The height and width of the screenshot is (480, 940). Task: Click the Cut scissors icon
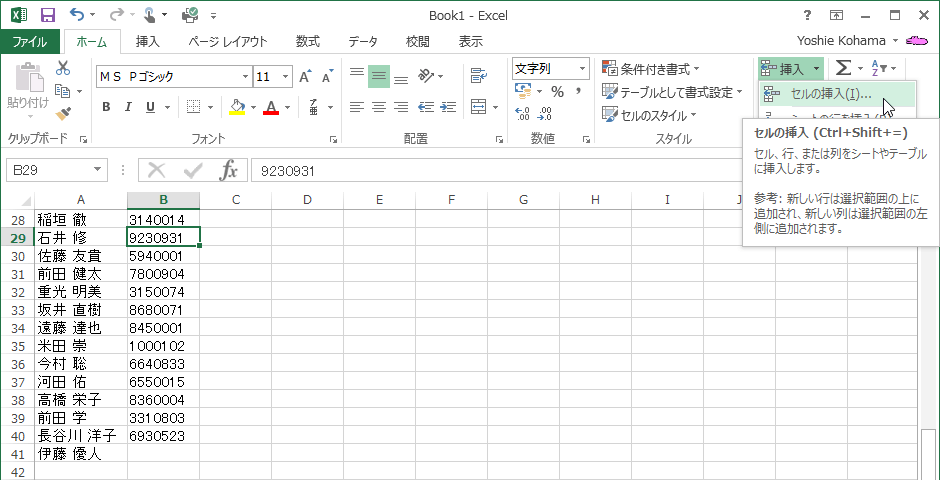[x=62, y=68]
